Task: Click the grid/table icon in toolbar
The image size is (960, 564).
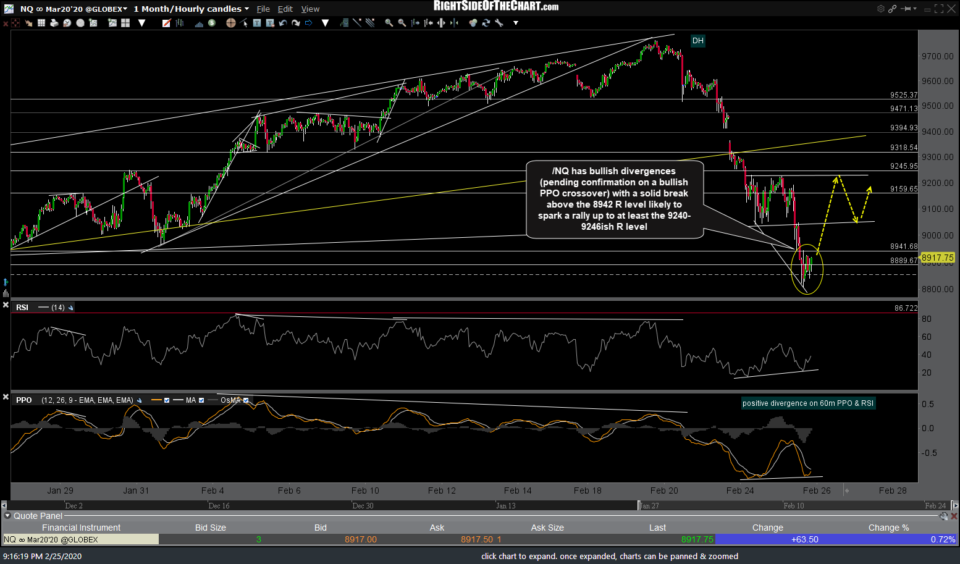Action: [x=41, y=23]
